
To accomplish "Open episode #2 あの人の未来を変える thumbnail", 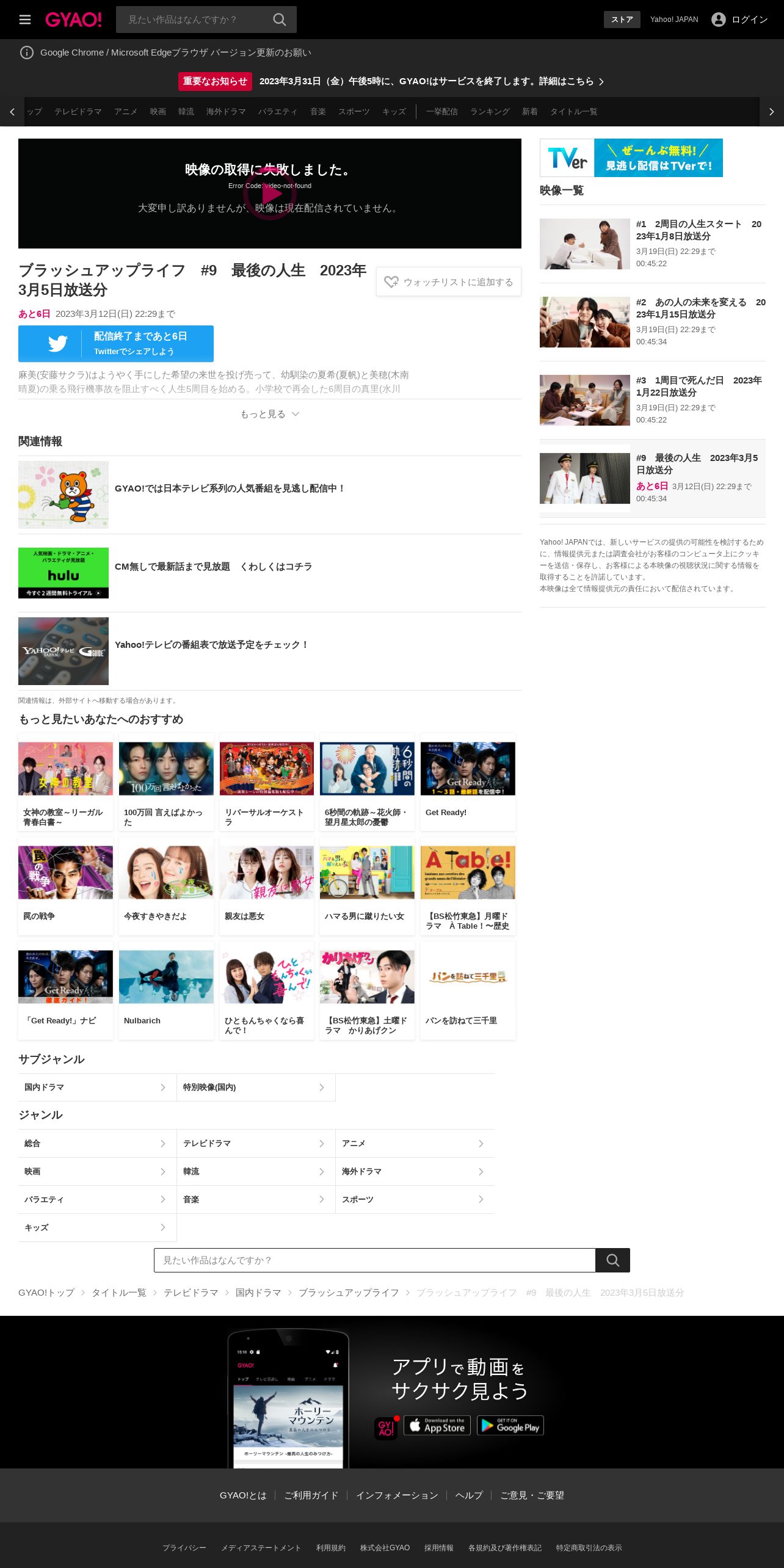I will click(x=585, y=322).
